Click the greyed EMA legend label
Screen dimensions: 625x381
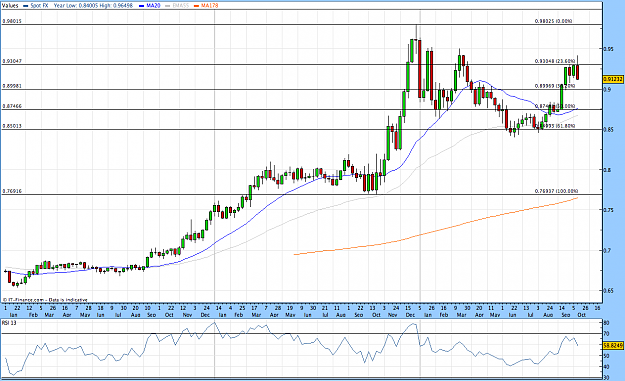click(x=180, y=6)
